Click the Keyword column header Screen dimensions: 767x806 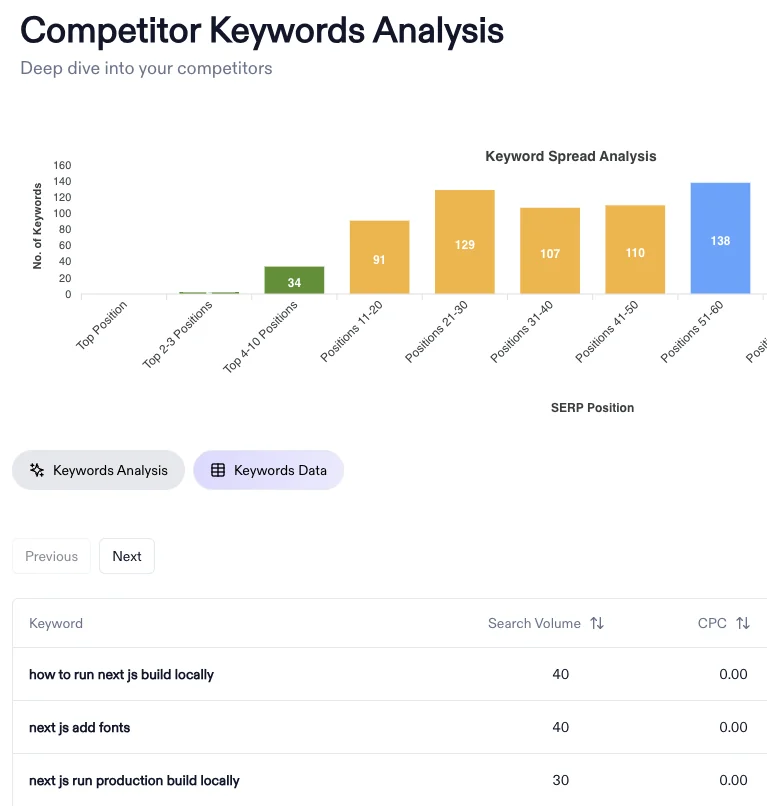click(56, 623)
